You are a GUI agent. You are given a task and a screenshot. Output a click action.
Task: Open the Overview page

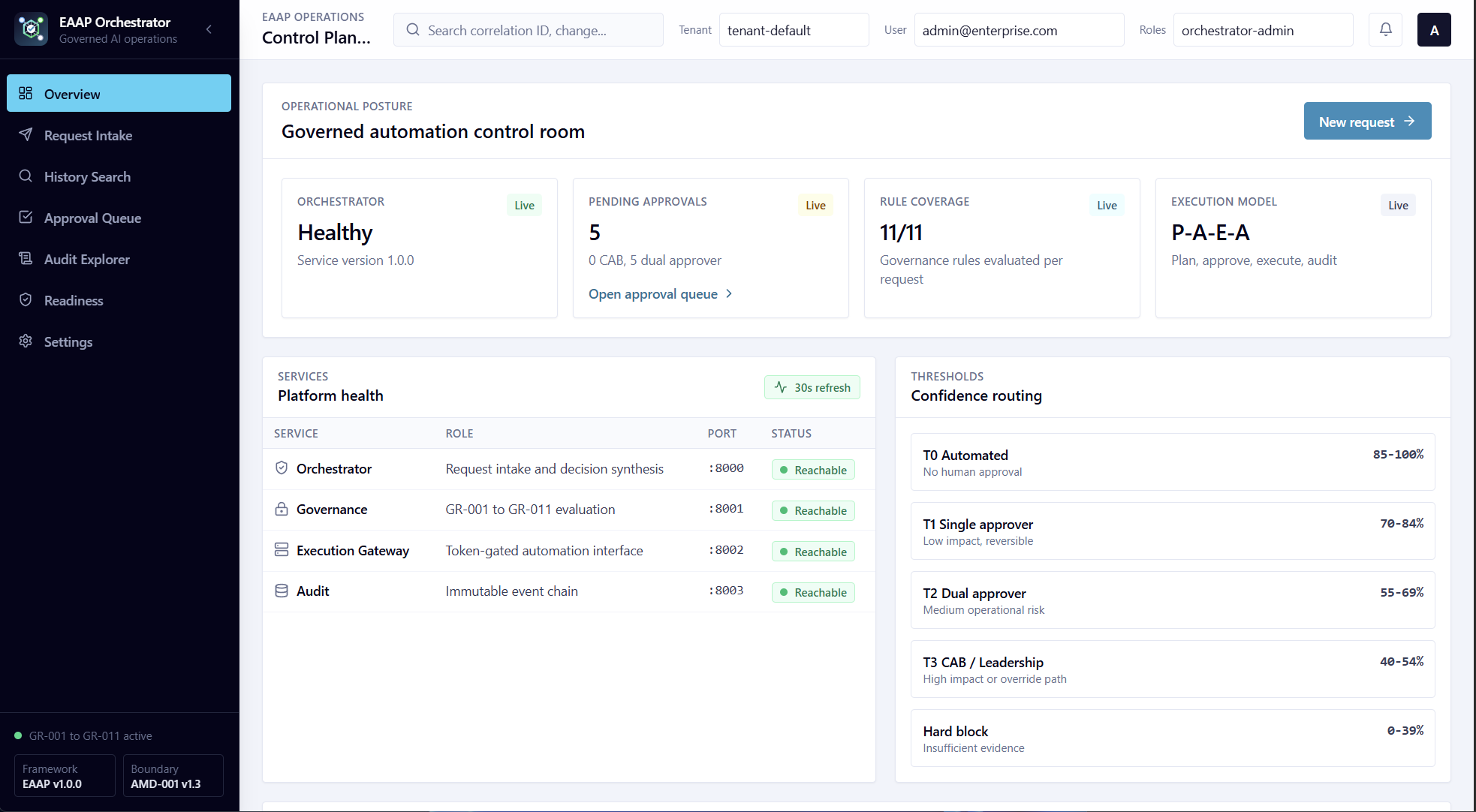[x=119, y=94]
